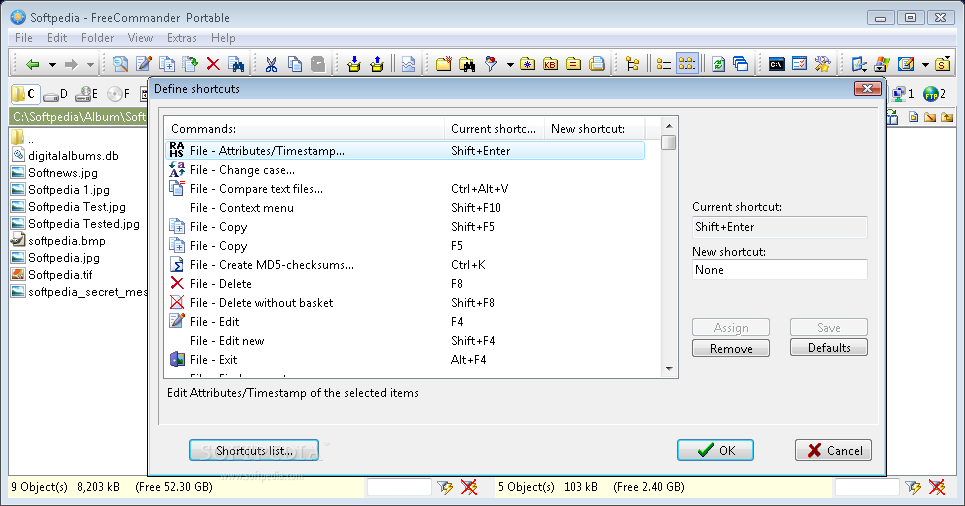Click the folder with blue star icon
Screen dimensions: 965x506
pos(527,64)
